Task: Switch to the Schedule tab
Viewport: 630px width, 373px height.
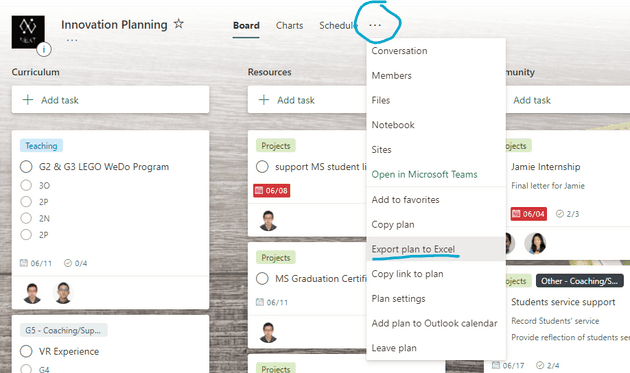Action: [338, 25]
